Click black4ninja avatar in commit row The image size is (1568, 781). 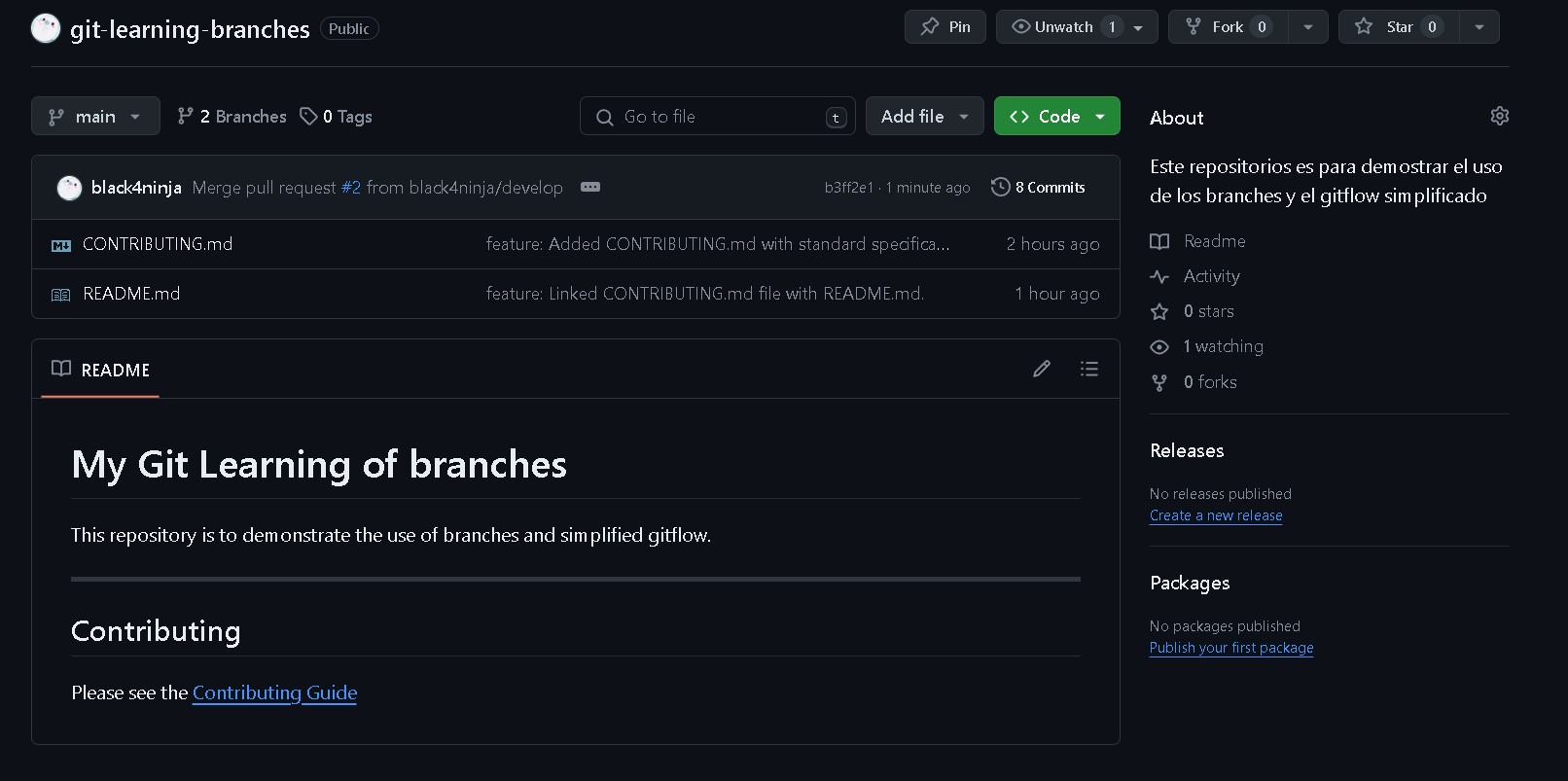coord(69,188)
